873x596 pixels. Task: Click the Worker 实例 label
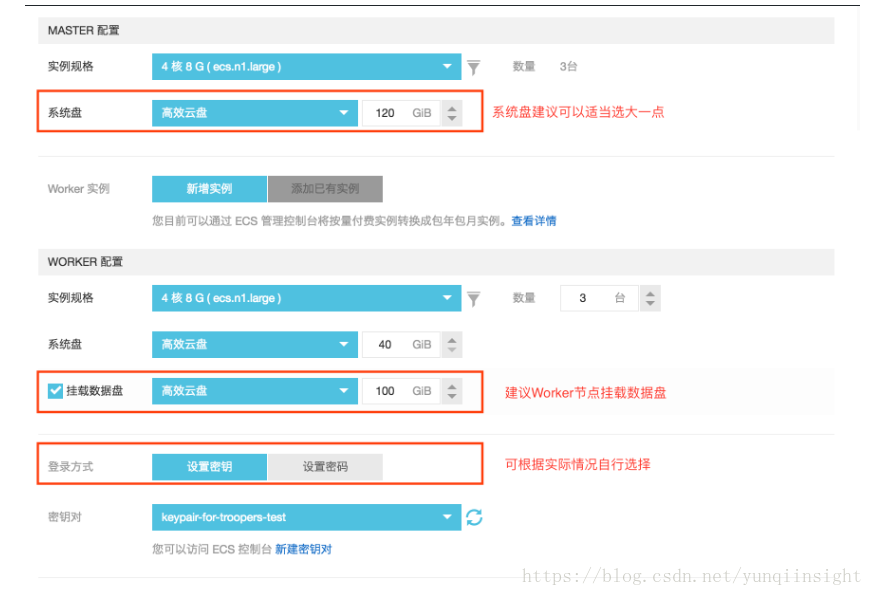[x=79, y=189]
